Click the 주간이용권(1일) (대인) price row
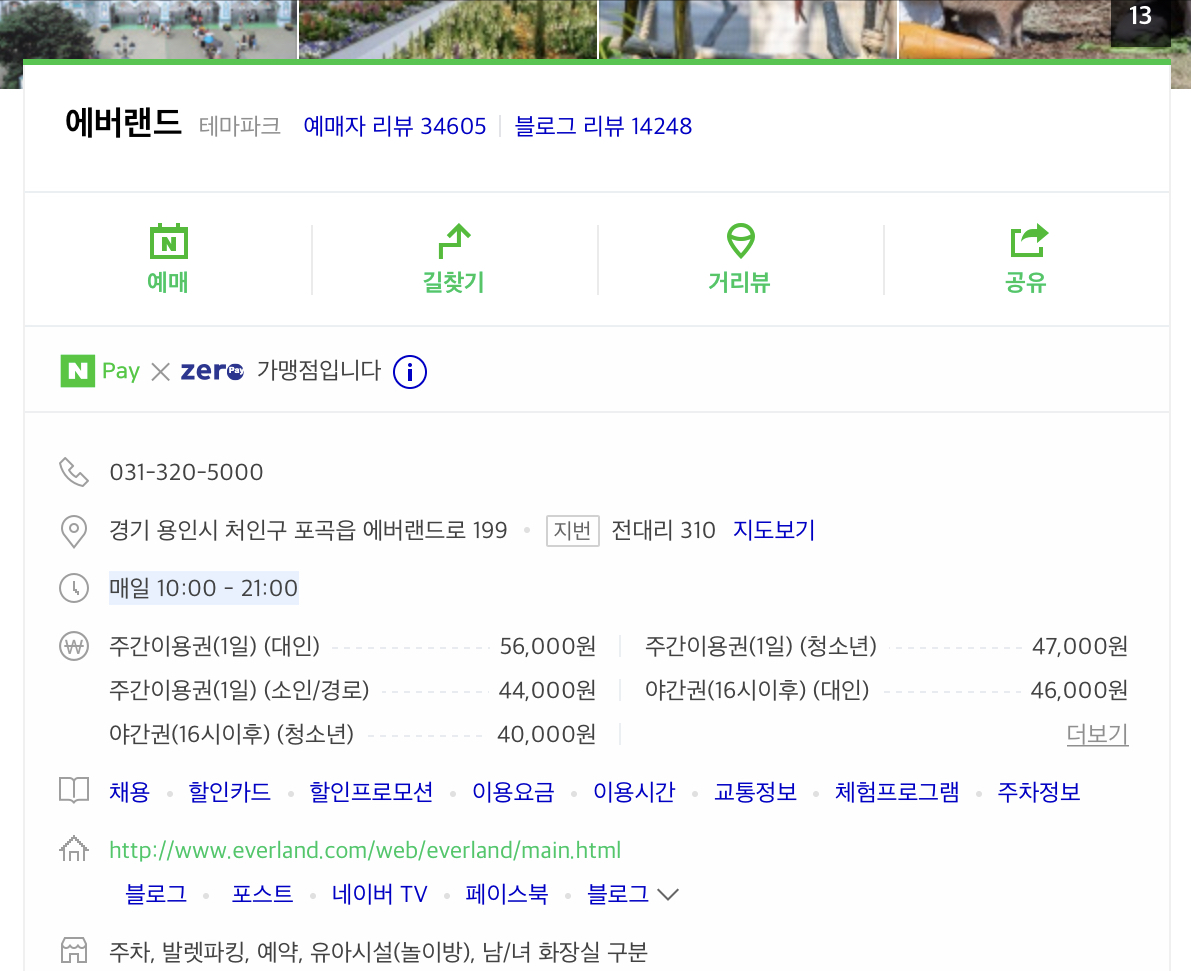This screenshot has height=971, width=1191. [352, 647]
